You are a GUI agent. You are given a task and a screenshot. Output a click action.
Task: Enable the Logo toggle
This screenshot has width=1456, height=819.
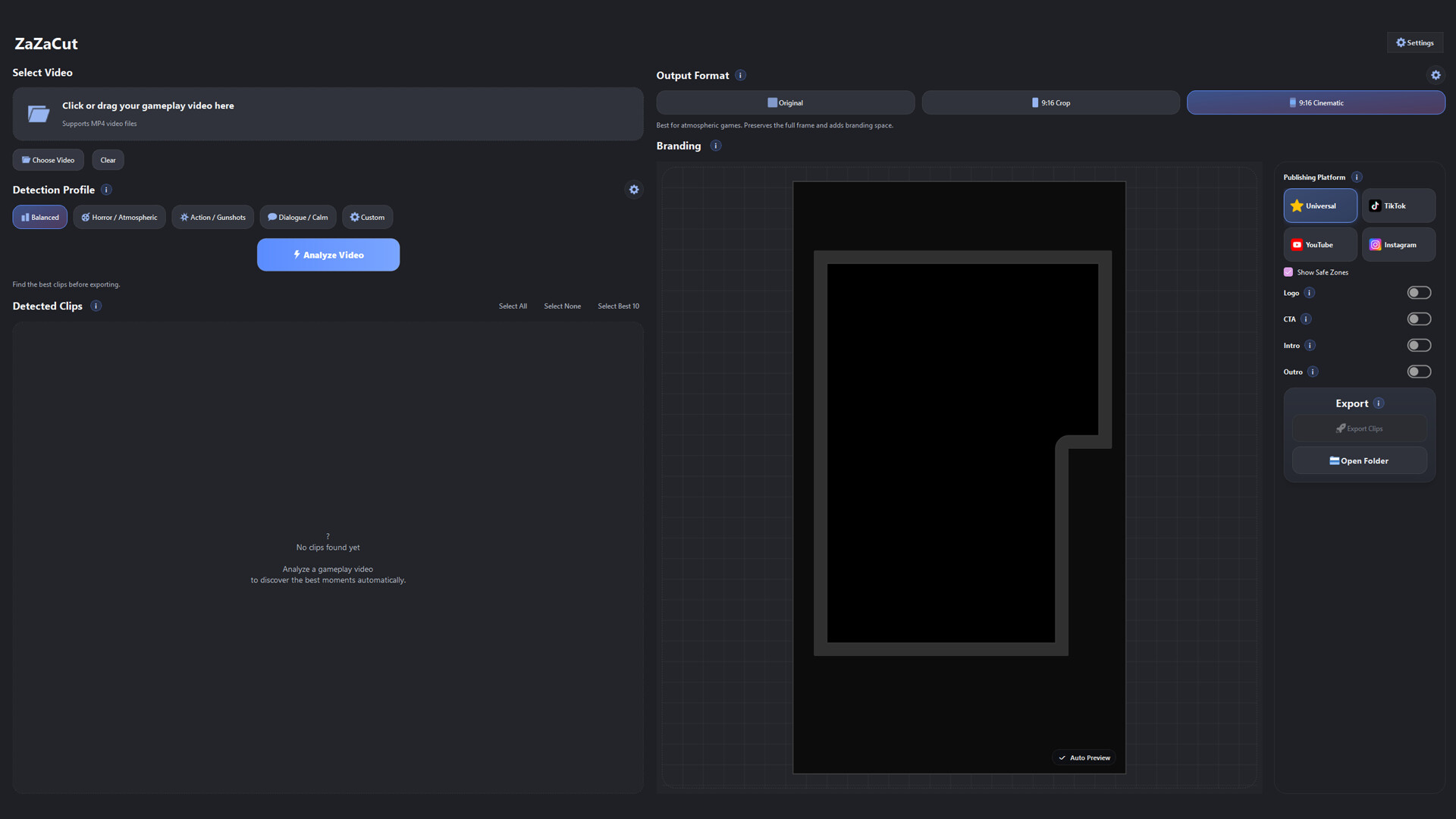[x=1419, y=293]
